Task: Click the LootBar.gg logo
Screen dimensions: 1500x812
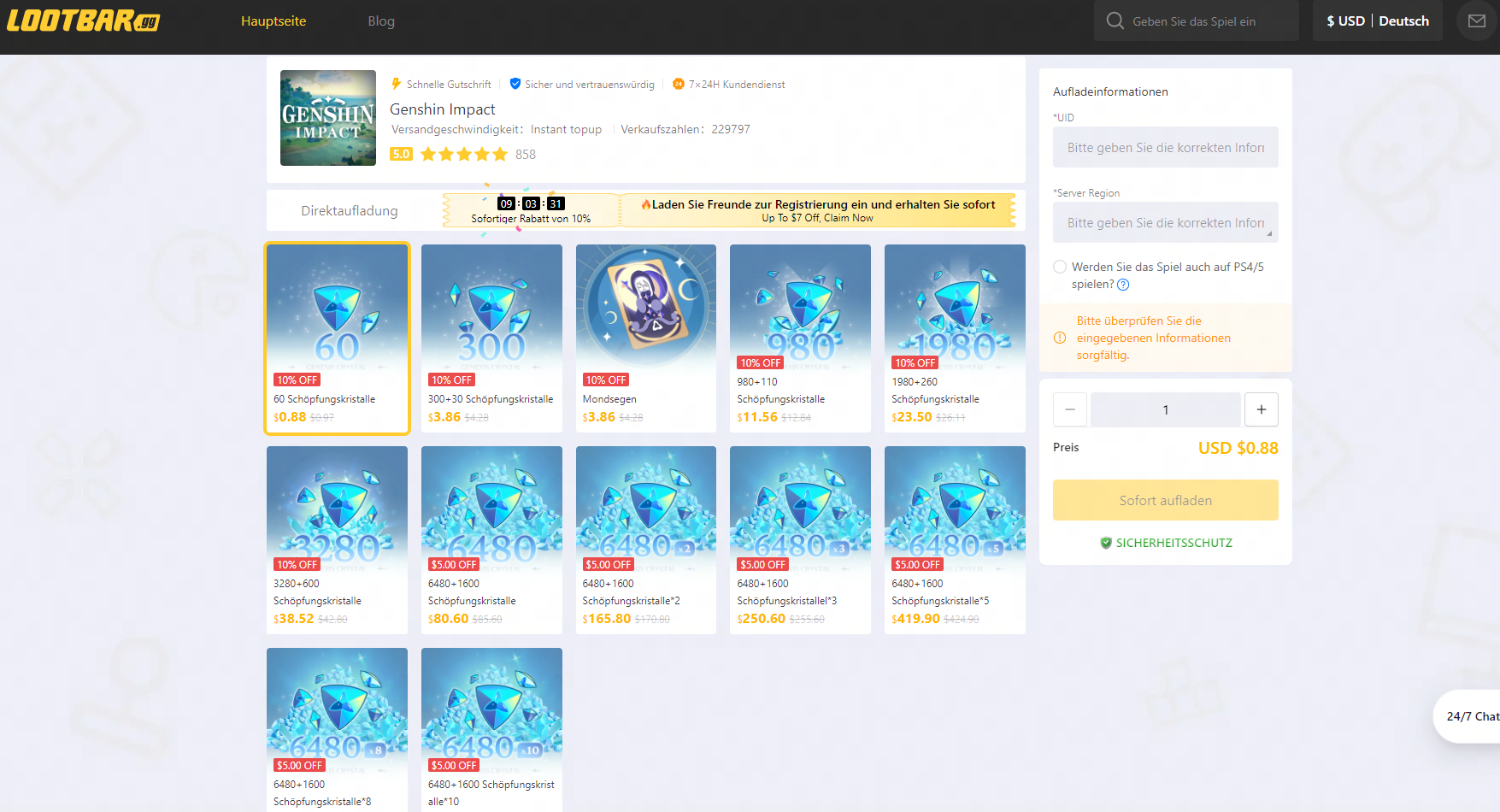Action: (x=83, y=21)
